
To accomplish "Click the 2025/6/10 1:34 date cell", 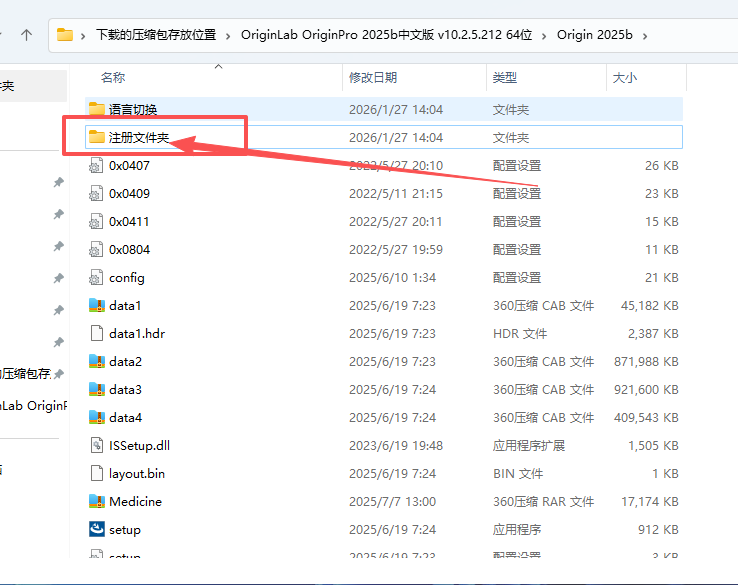I will click(393, 278).
